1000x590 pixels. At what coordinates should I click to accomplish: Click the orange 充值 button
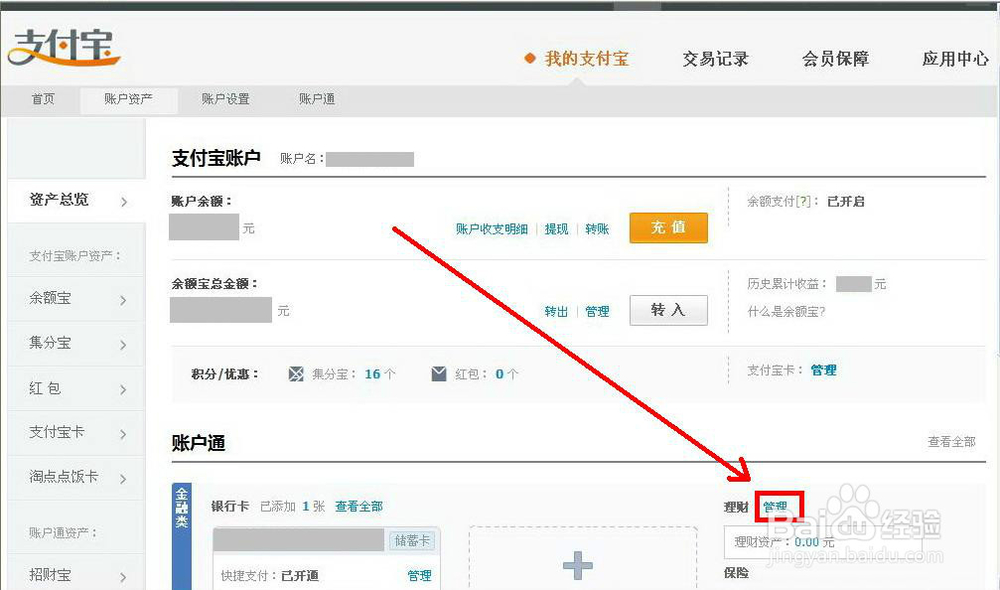668,228
